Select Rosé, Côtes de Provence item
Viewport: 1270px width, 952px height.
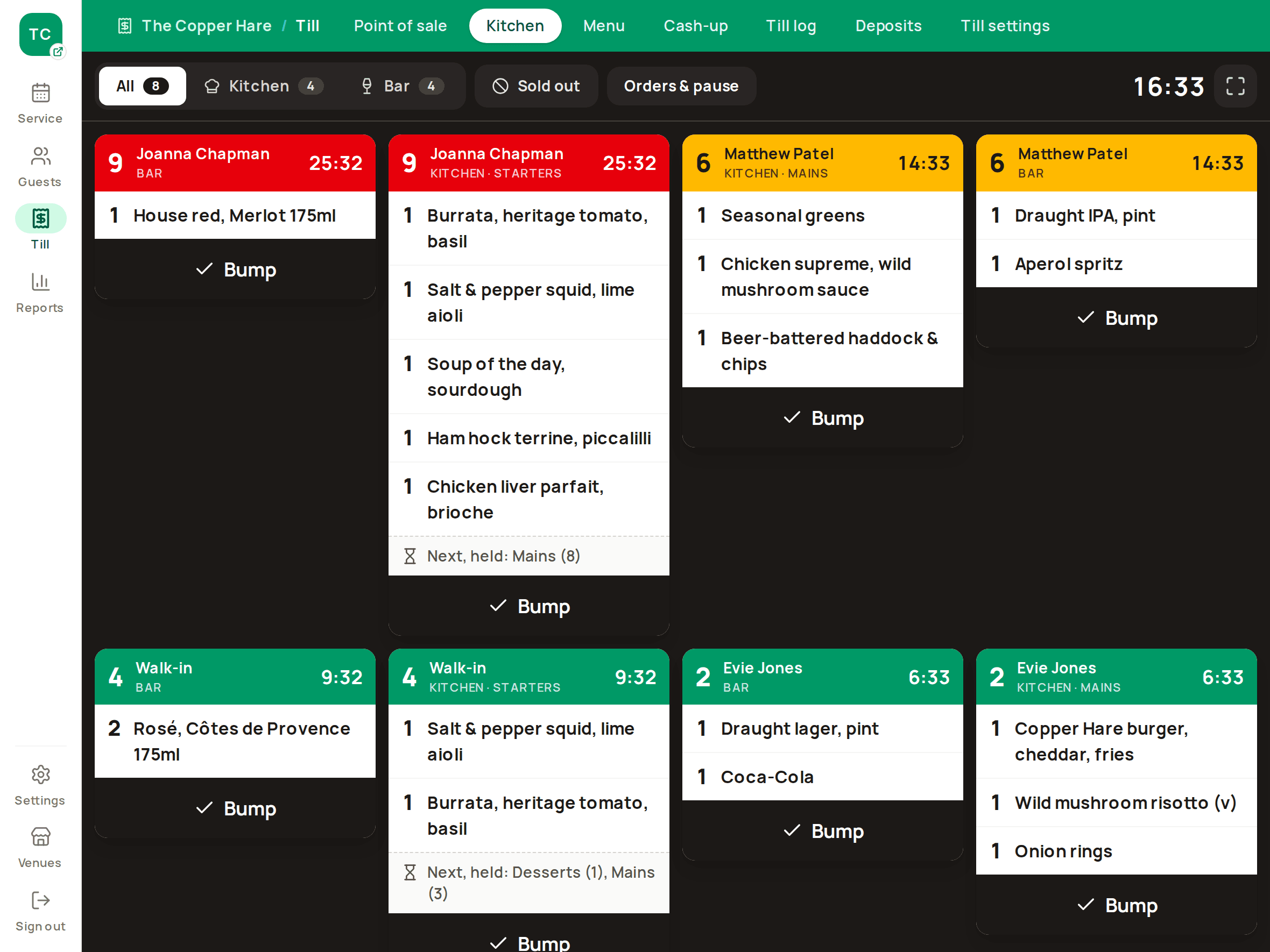235,741
